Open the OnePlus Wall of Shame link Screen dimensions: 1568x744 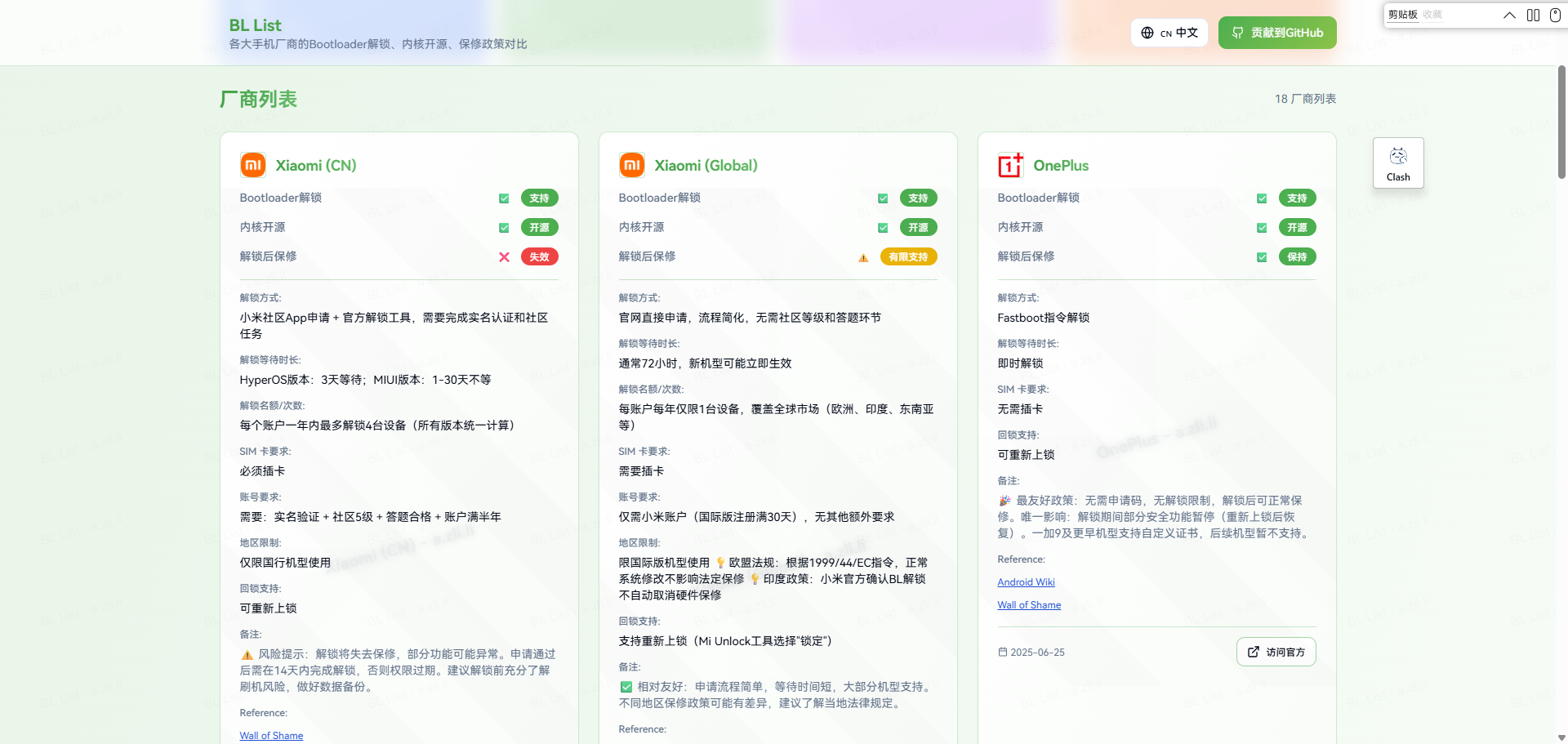pos(1029,605)
